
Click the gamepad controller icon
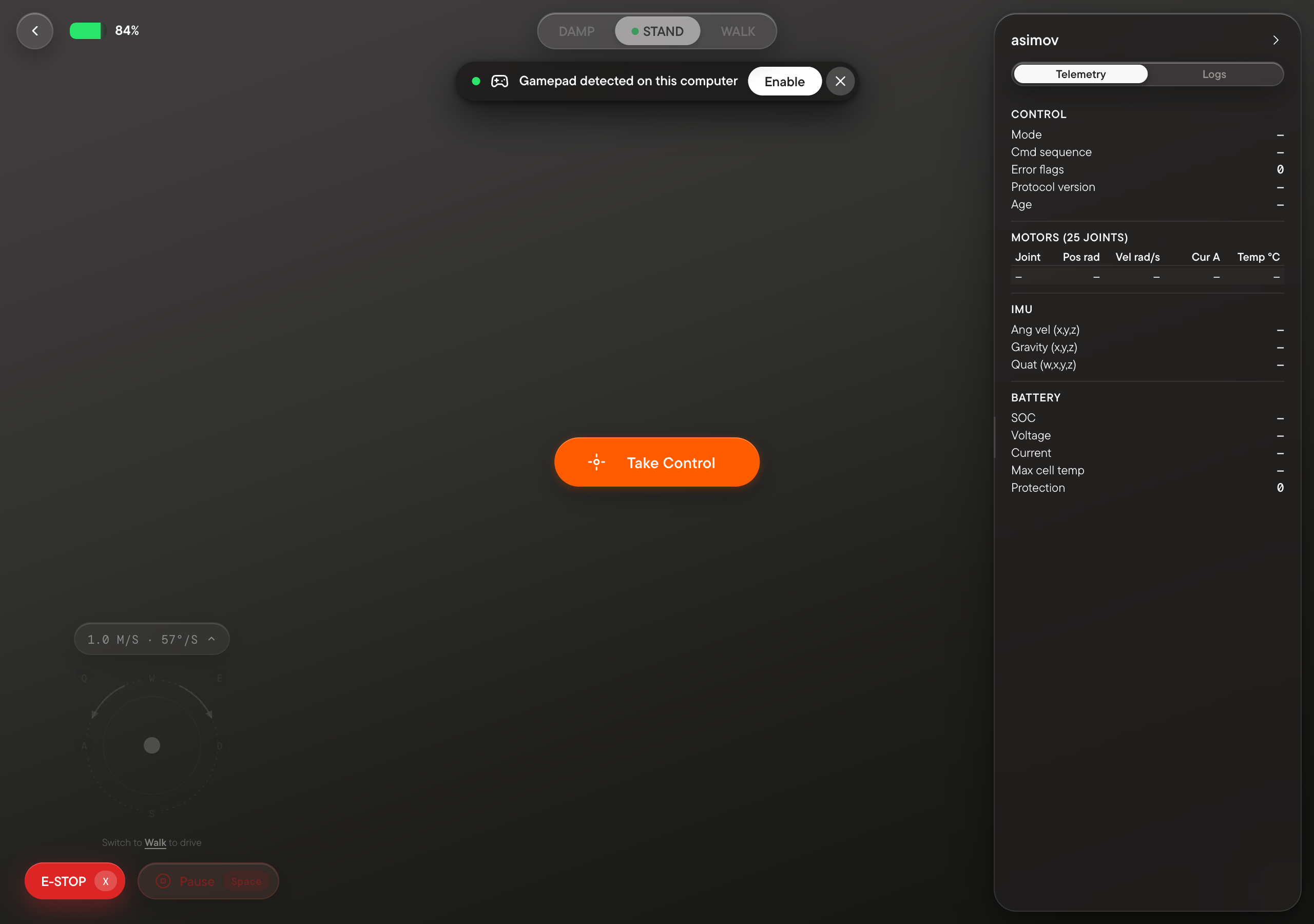pos(499,81)
